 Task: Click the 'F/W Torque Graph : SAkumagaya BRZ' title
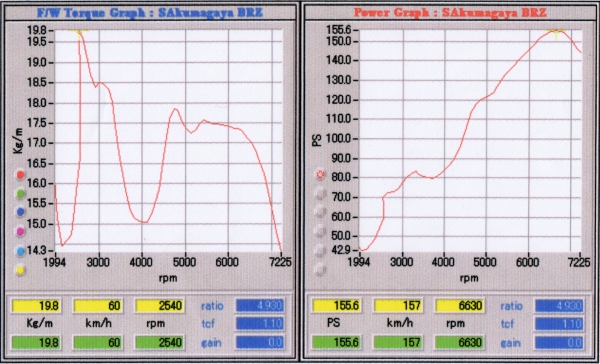(x=151, y=12)
